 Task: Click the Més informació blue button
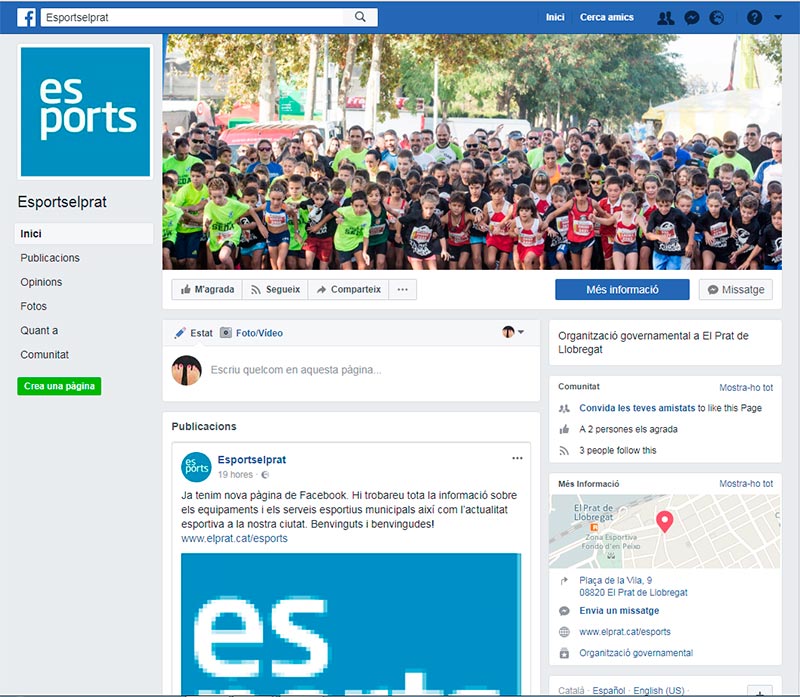(x=622, y=289)
